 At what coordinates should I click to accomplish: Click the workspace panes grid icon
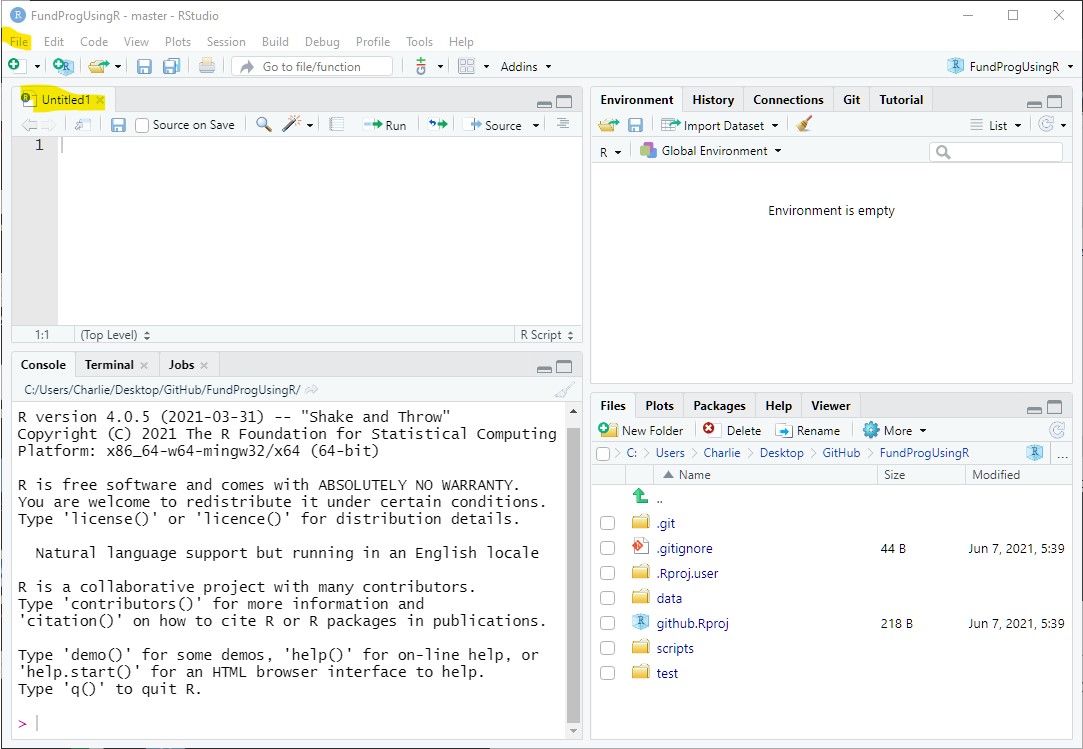(467, 66)
